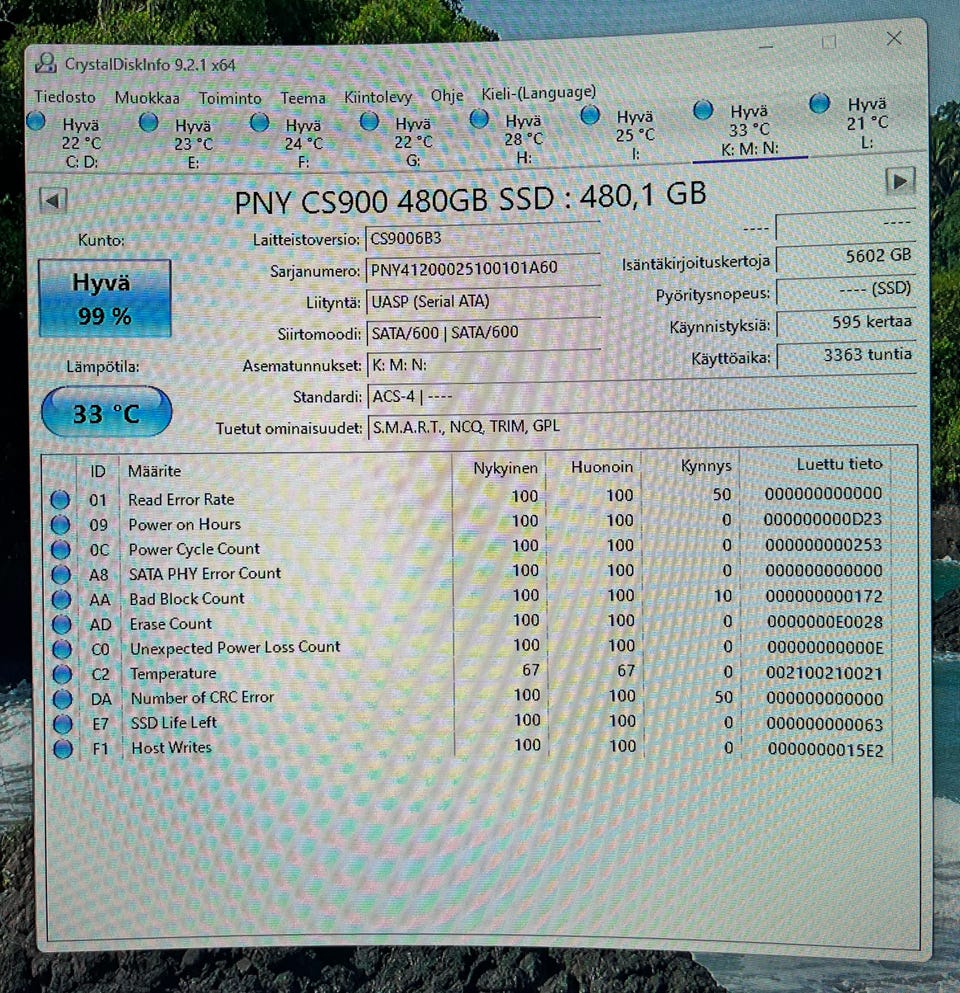Select the L: disk status icon
The image size is (960, 993).
pyautogui.click(x=820, y=103)
